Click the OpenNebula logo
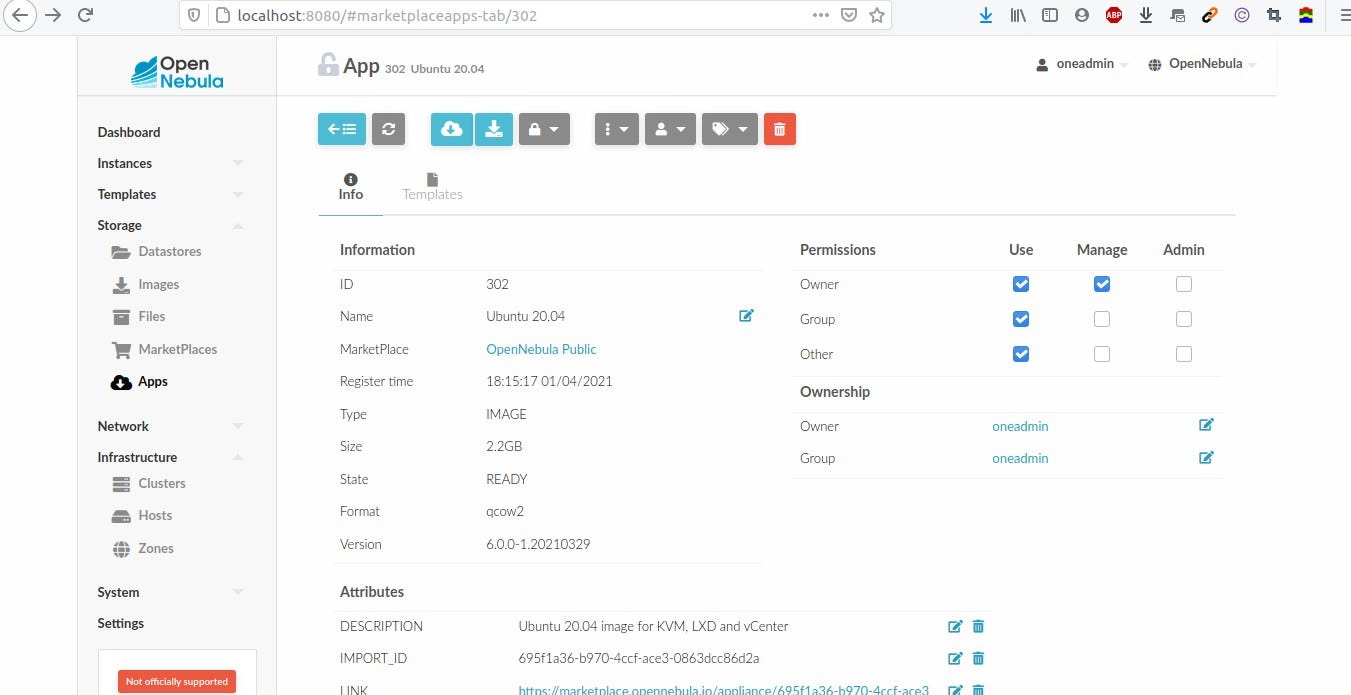 177,72
